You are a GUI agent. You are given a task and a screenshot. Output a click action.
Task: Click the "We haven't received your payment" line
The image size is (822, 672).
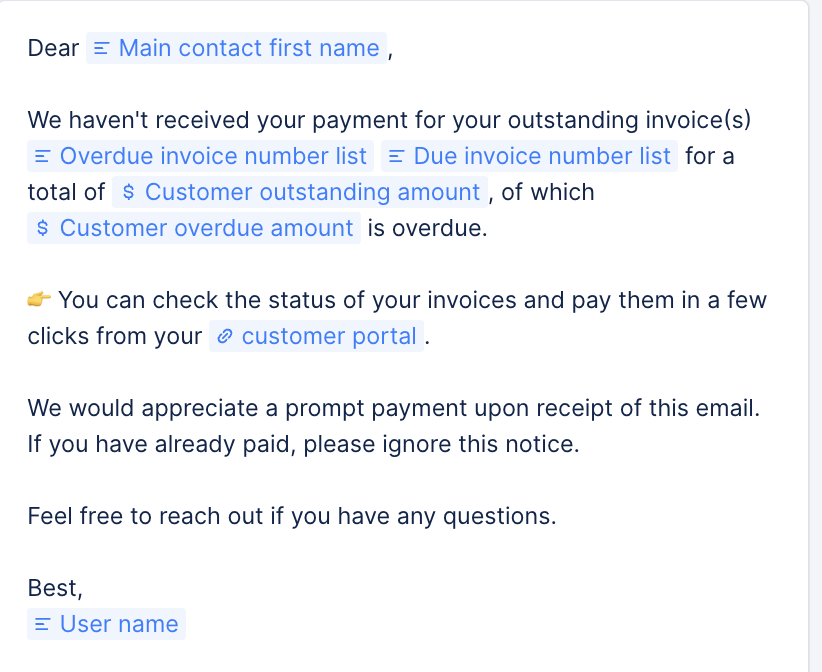click(388, 120)
